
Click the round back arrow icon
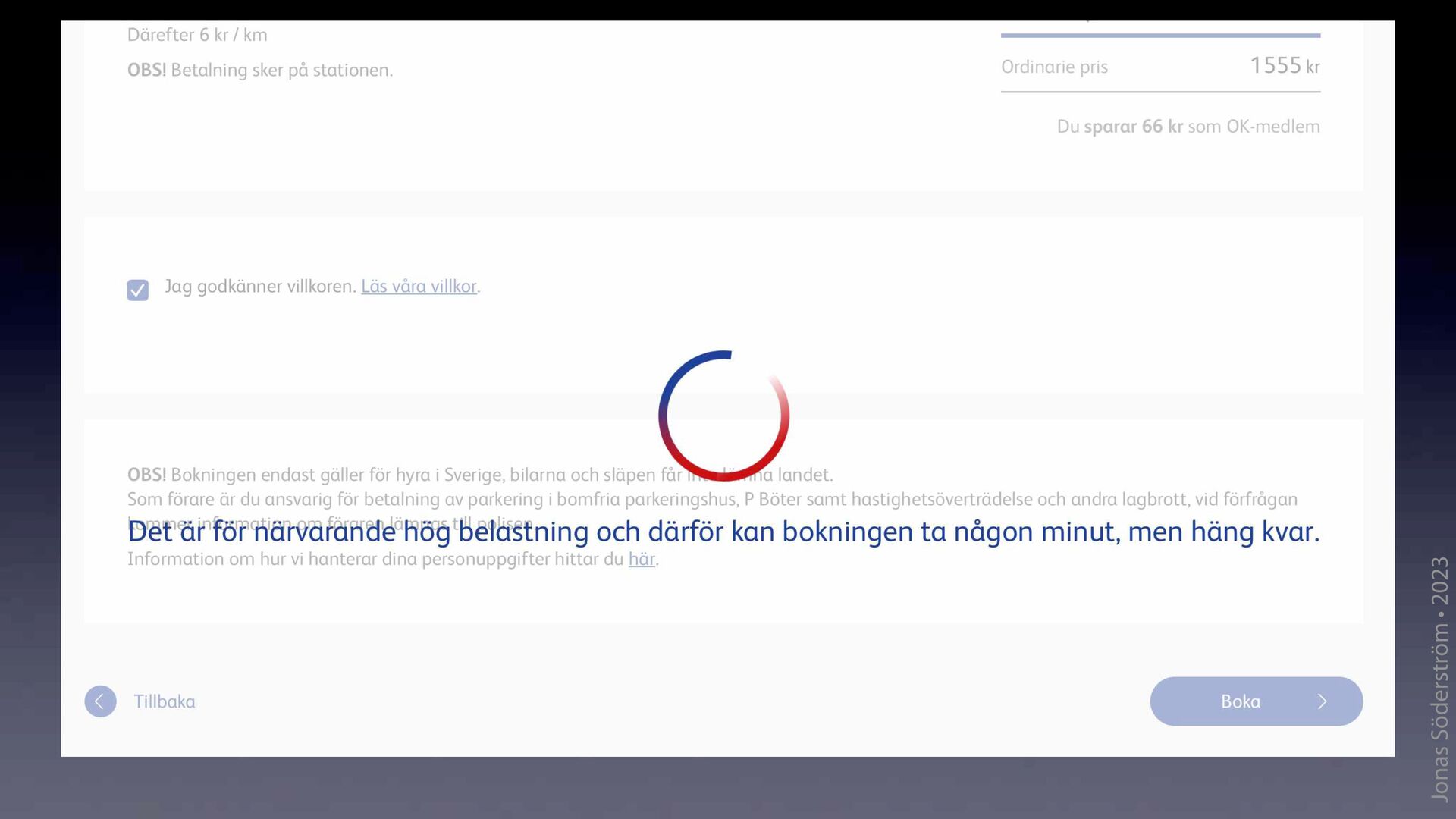[100, 701]
